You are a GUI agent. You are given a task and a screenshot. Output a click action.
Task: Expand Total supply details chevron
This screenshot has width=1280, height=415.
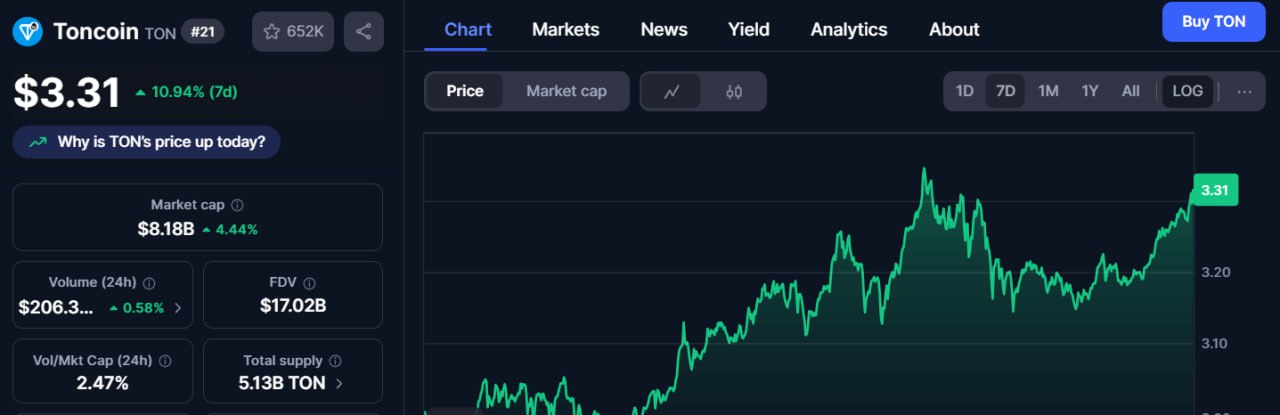(339, 383)
